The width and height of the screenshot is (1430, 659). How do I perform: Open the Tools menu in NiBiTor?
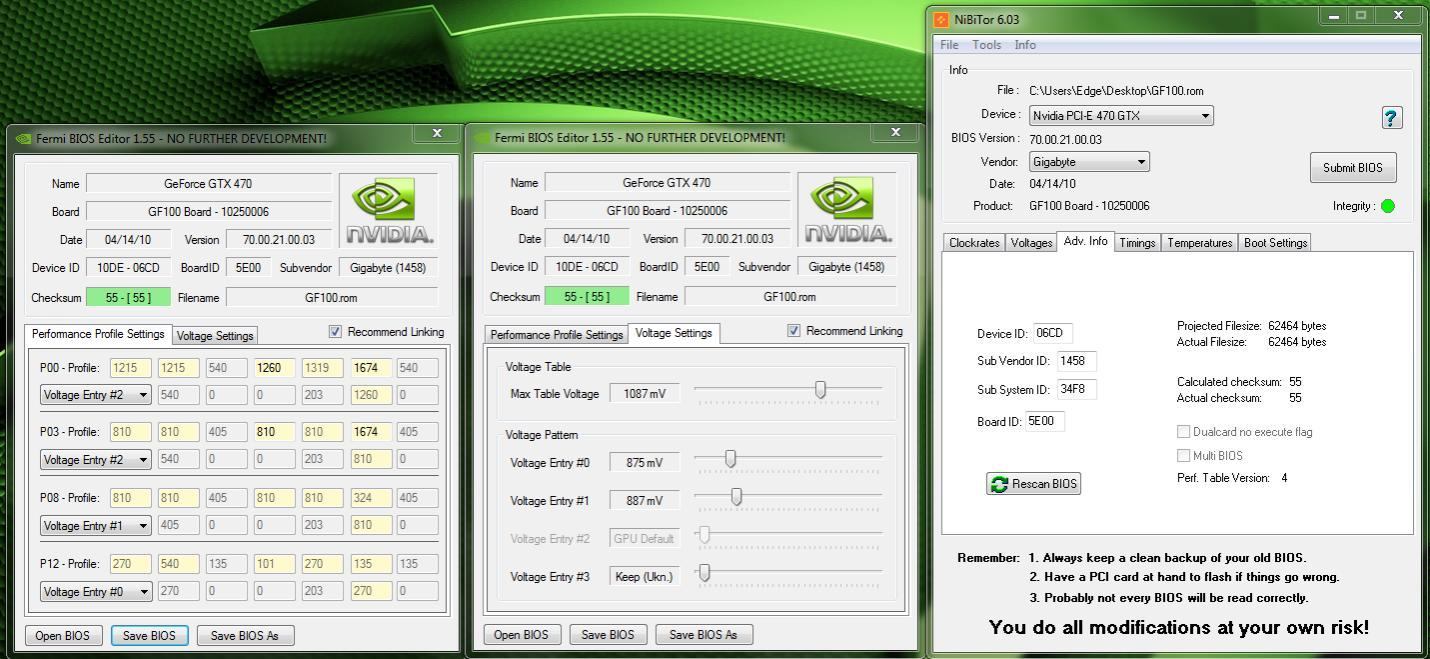pos(986,45)
